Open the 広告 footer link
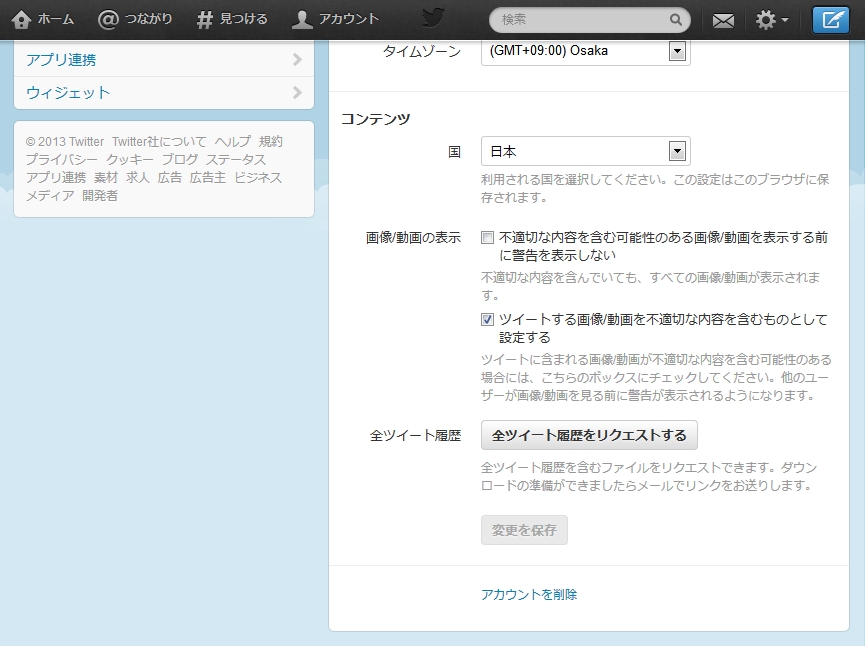This screenshot has height=646, width=865. point(169,178)
